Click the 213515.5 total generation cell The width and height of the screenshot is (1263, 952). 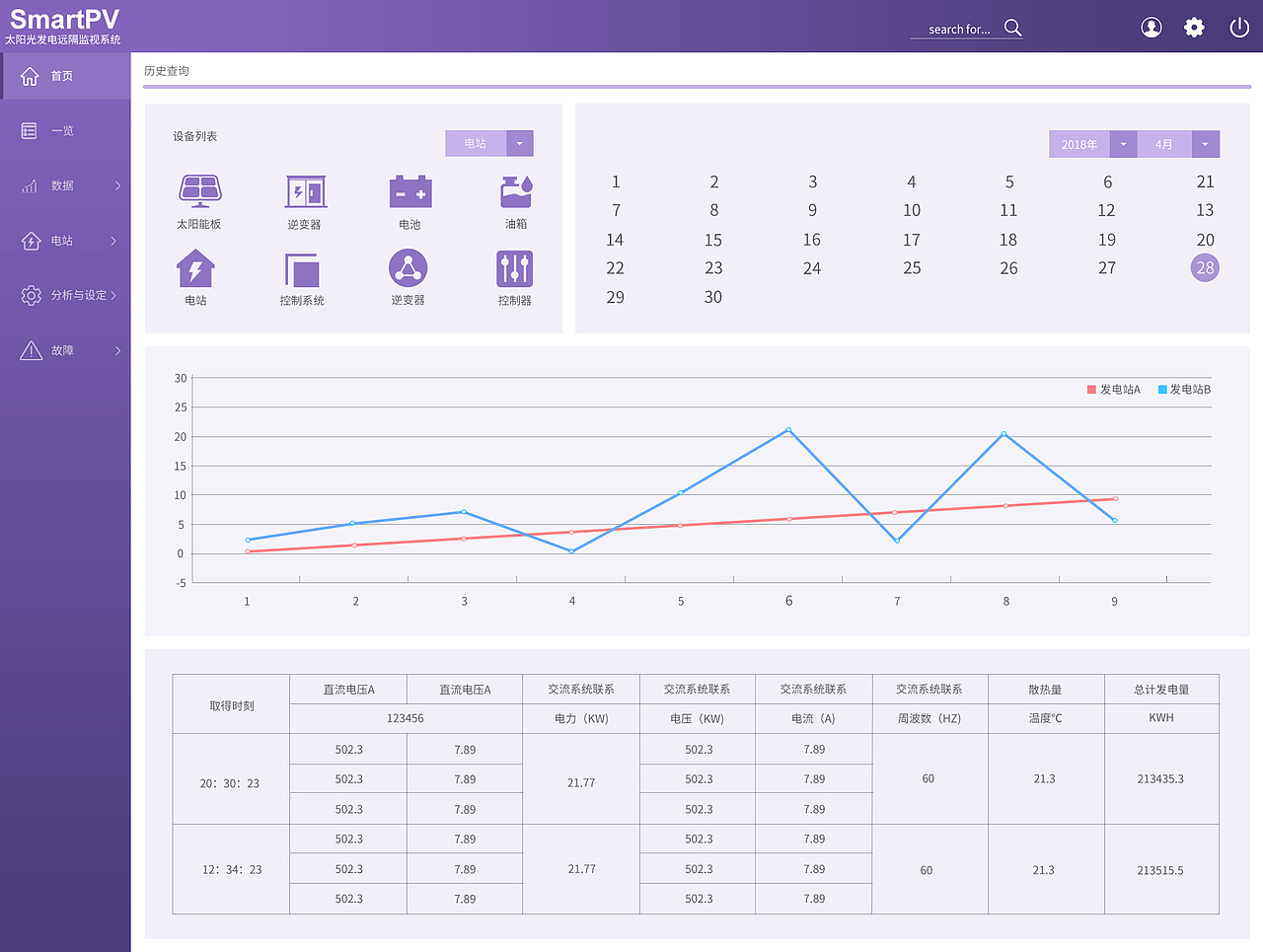click(1161, 869)
